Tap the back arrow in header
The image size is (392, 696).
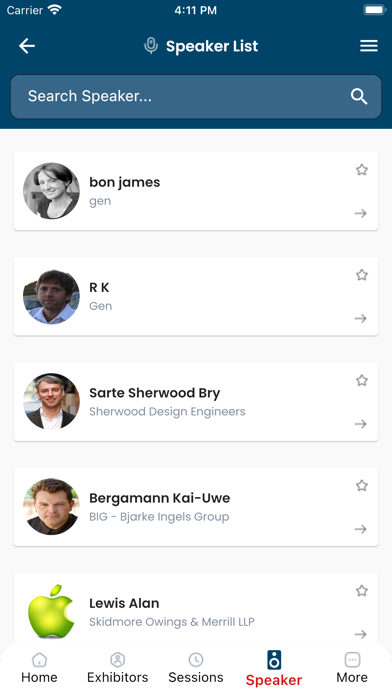tap(27, 46)
